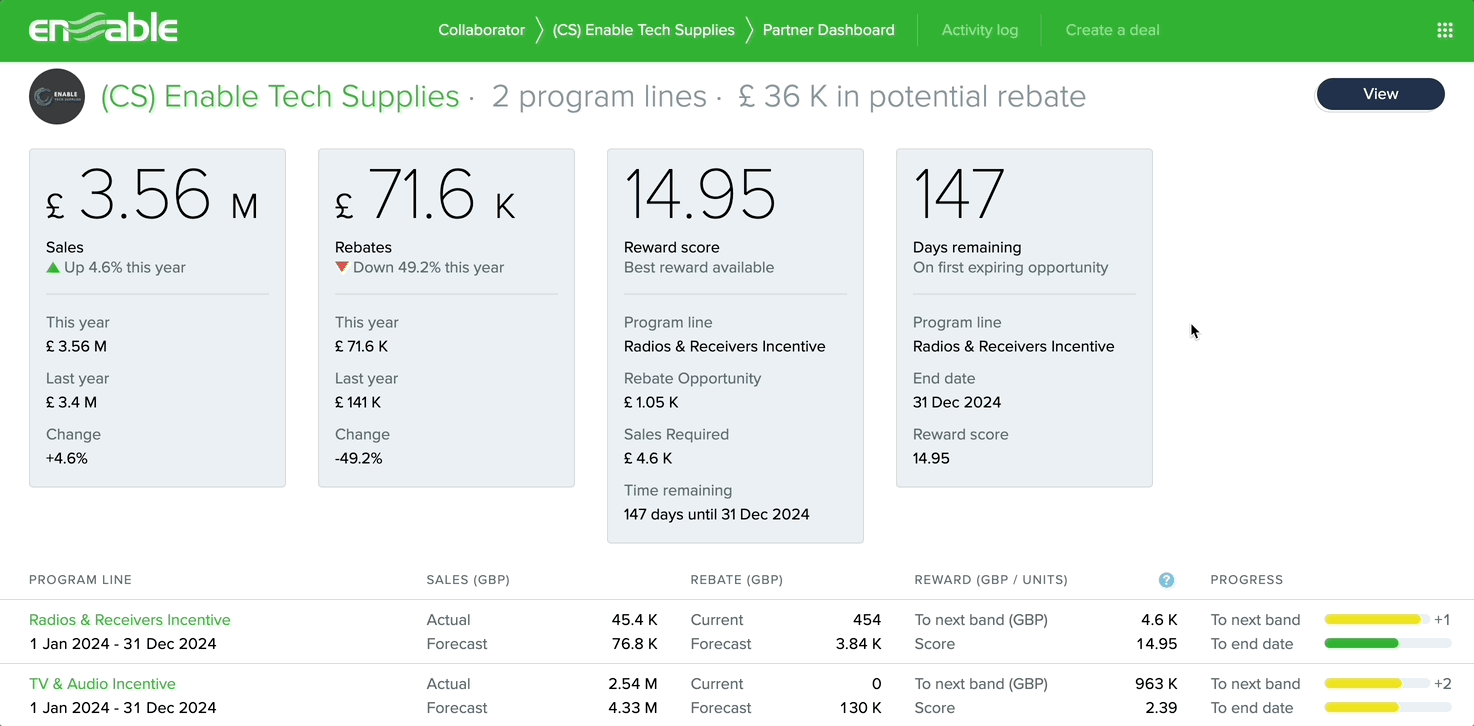Image resolution: width=1474 pixels, height=726 pixels.
Task: Select the 14.95 Reward score card
Action: point(735,346)
